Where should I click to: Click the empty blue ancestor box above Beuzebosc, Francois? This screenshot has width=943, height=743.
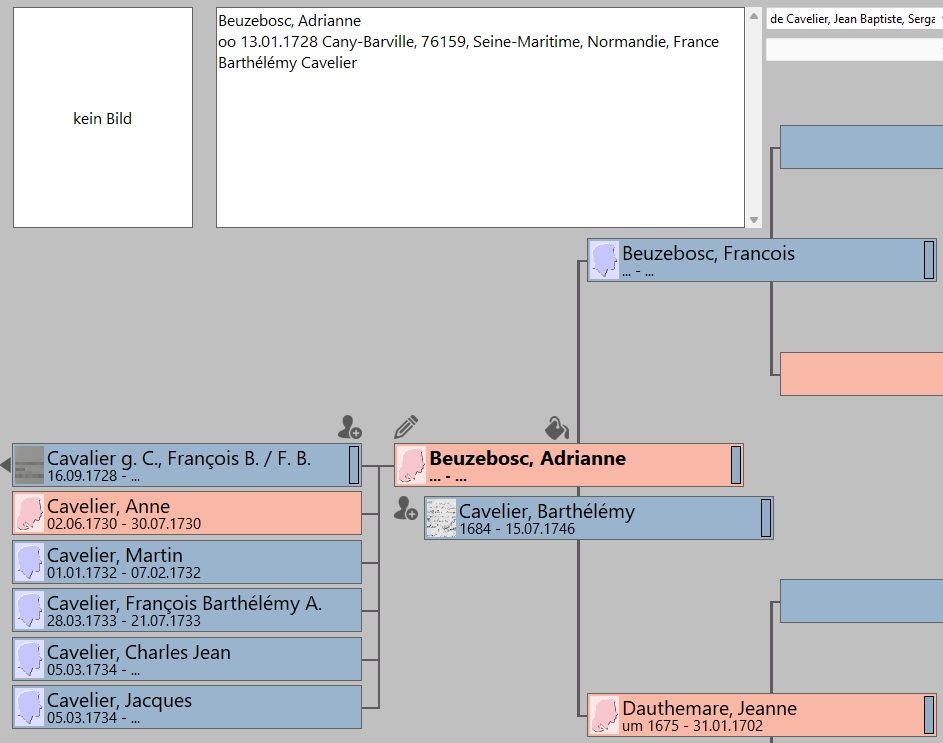click(861, 147)
